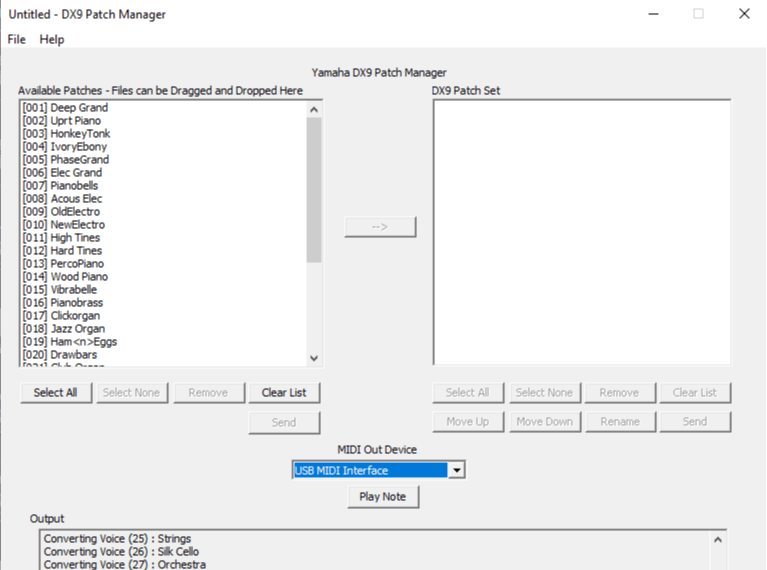
Task: Minimize the DX9 Patch Manager window
Action: pyautogui.click(x=652, y=14)
